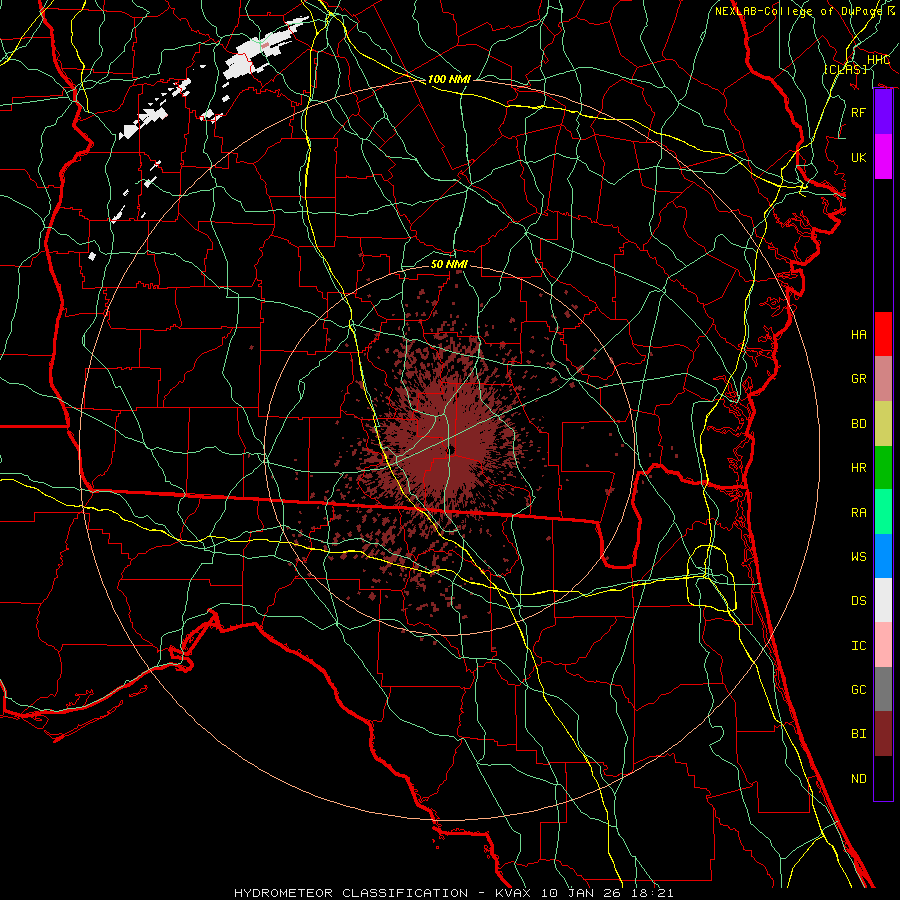Click the BI brown legend swatch
Screen dimensions: 900x900
coord(883,734)
